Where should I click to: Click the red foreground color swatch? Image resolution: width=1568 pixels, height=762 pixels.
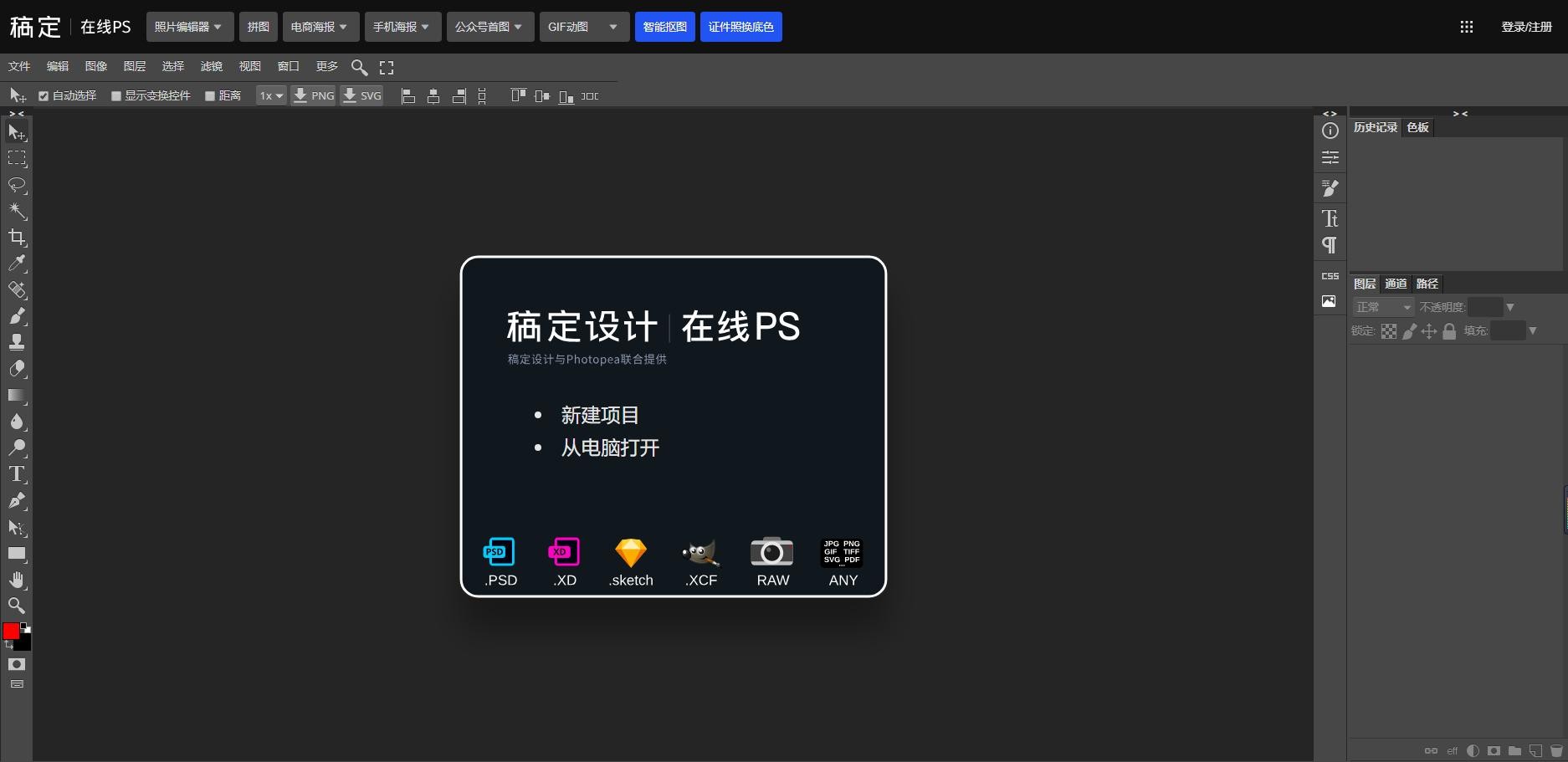[x=11, y=631]
